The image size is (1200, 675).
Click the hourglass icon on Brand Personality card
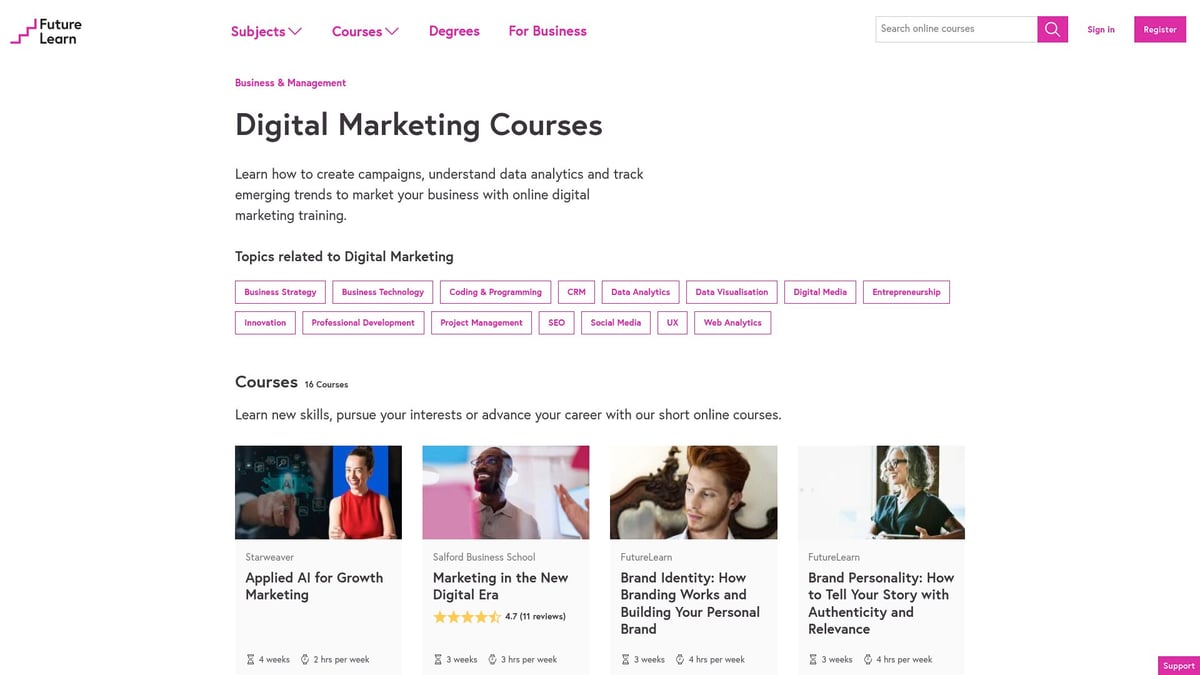pyautogui.click(x=813, y=660)
